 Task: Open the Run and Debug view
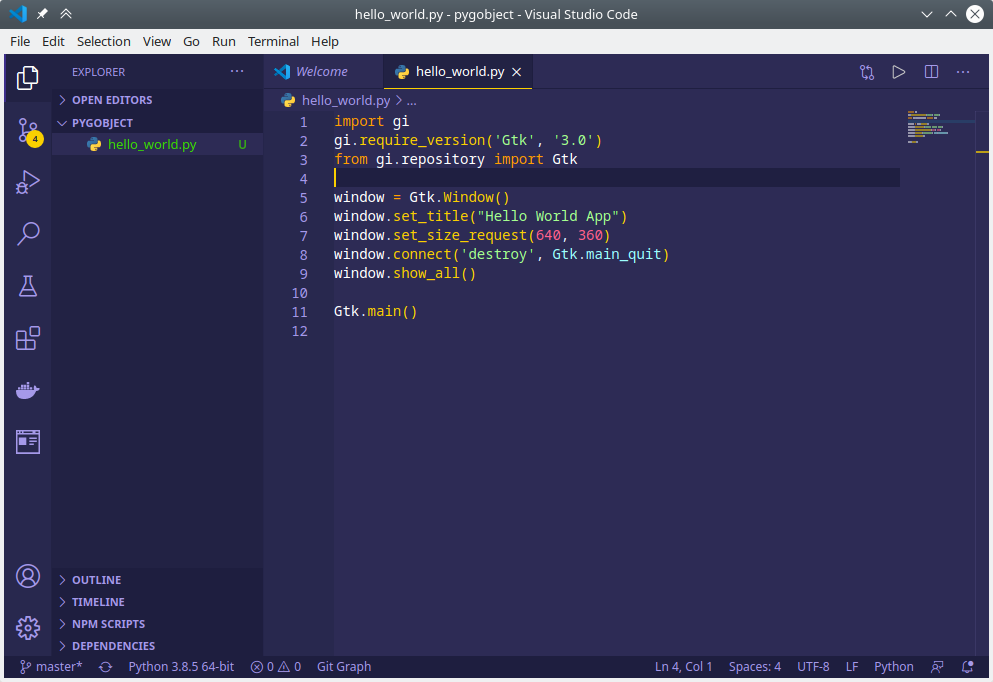(27, 181)
